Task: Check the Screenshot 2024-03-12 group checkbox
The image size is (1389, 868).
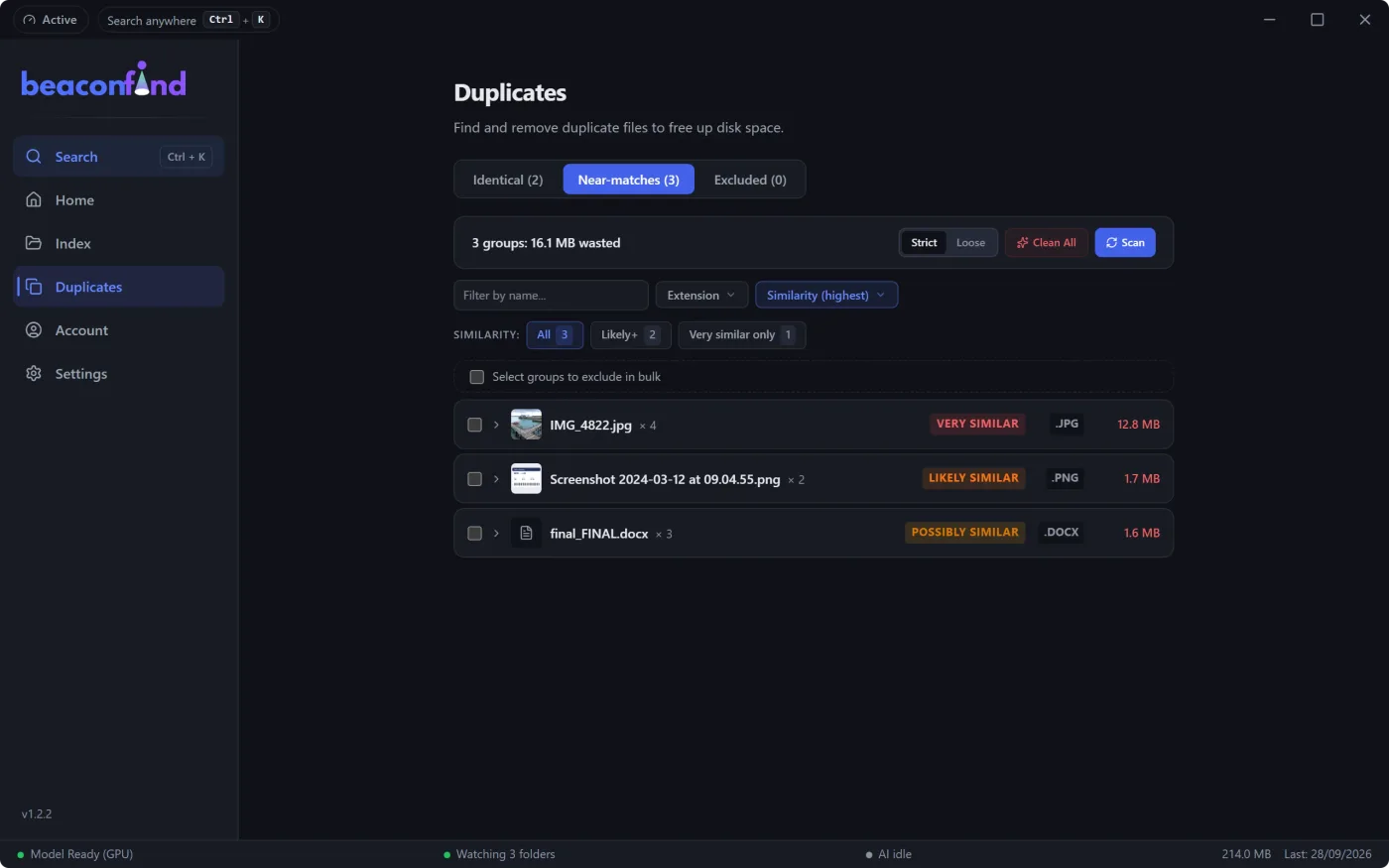Action: [x=475, y=479]
